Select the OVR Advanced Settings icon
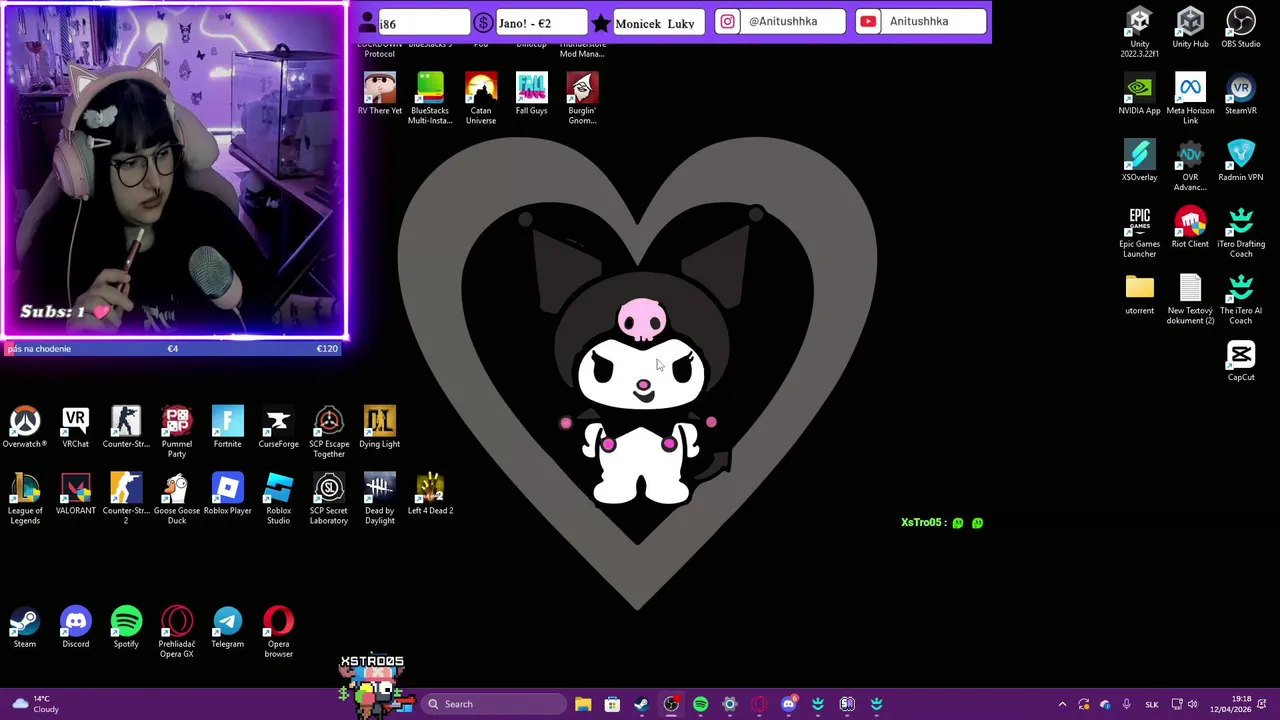Image resolution: width=1280 pixels, height=720 pixels. 1190,165
